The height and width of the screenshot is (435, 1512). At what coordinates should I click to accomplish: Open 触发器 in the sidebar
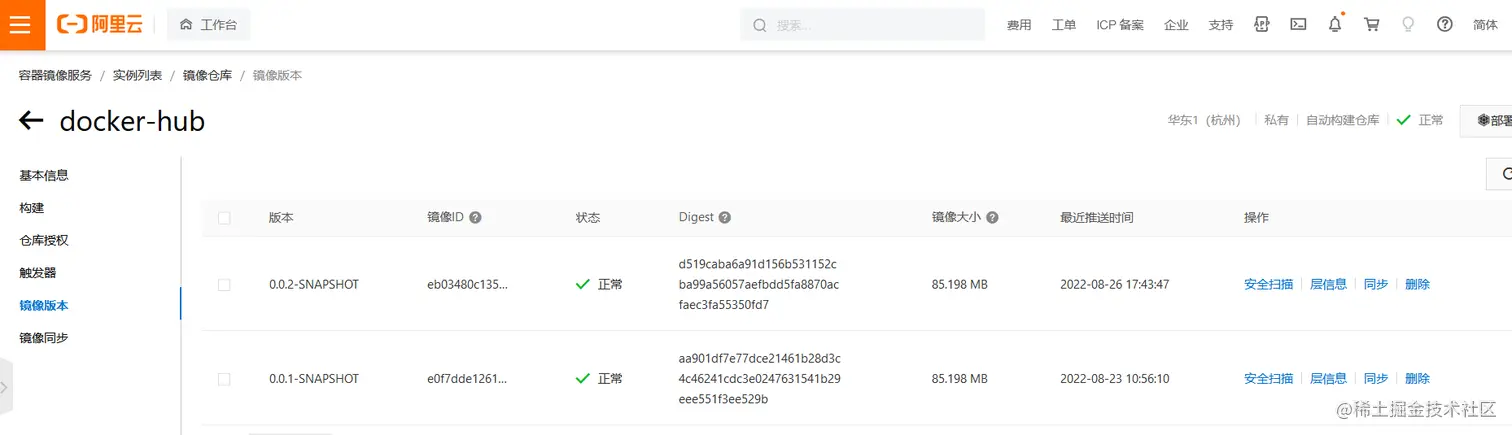pyautogui.click(x=38, y=273)
